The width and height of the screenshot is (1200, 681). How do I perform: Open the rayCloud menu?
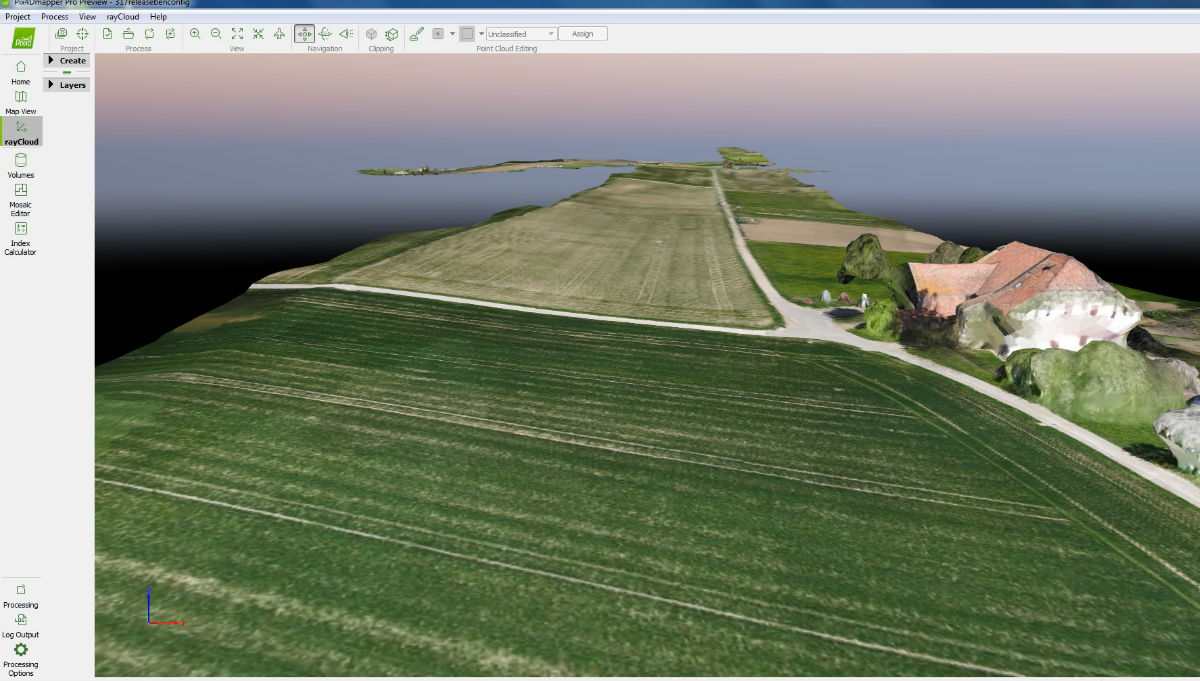[x=123, y=17]
